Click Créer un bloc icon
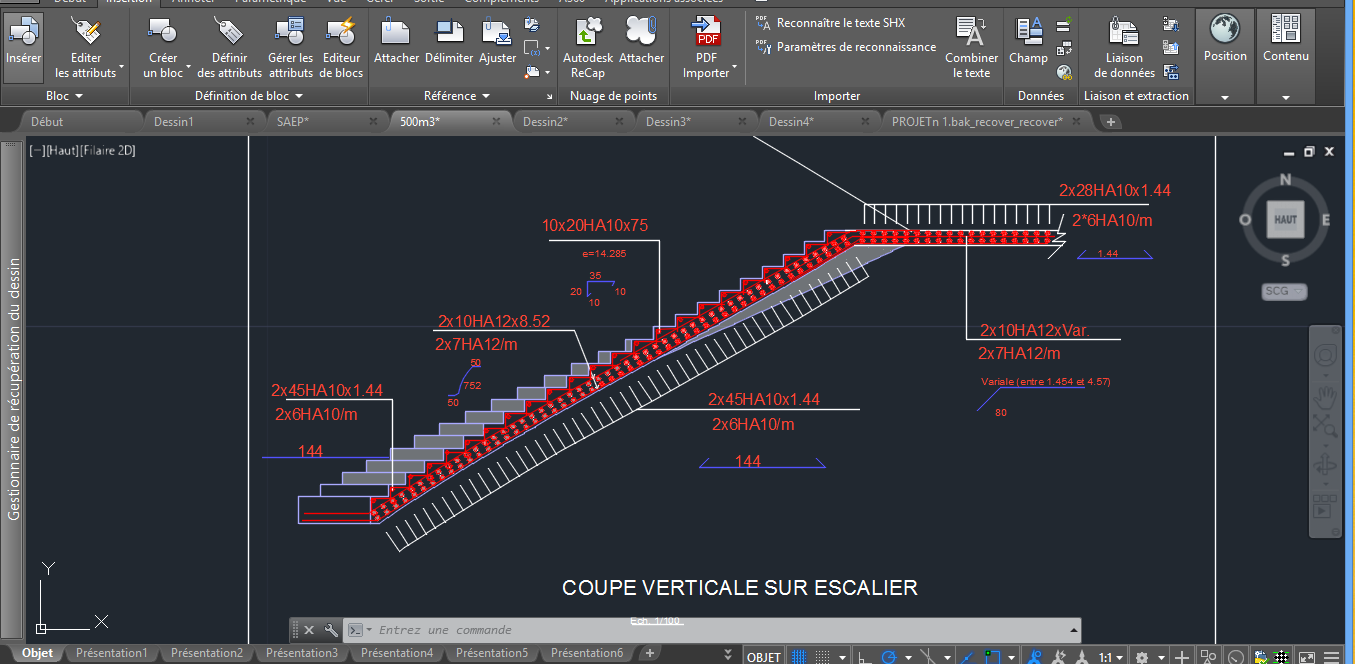Viewport: 1355px width, 664px height. coord(163,46)
